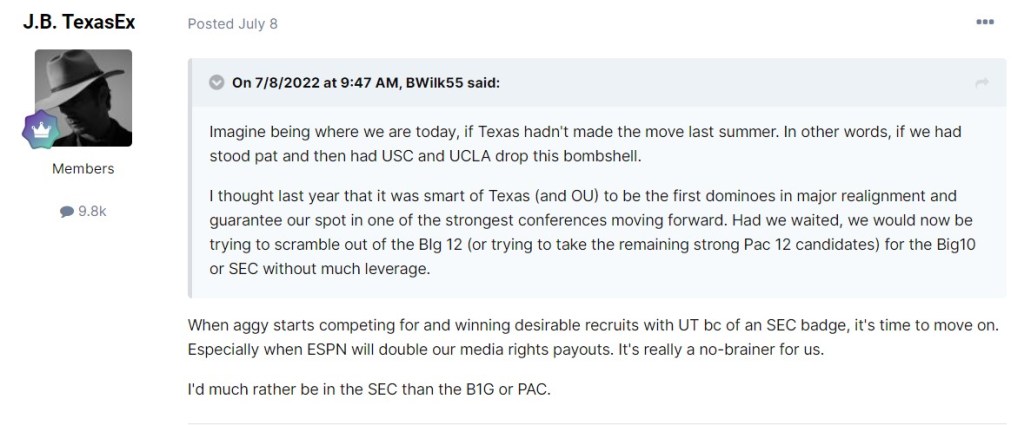Image resolution: width=1024 pixels, height=425 pixels.
Task: Click the "Posted July 8" timestamp
Action: (232, 24)
